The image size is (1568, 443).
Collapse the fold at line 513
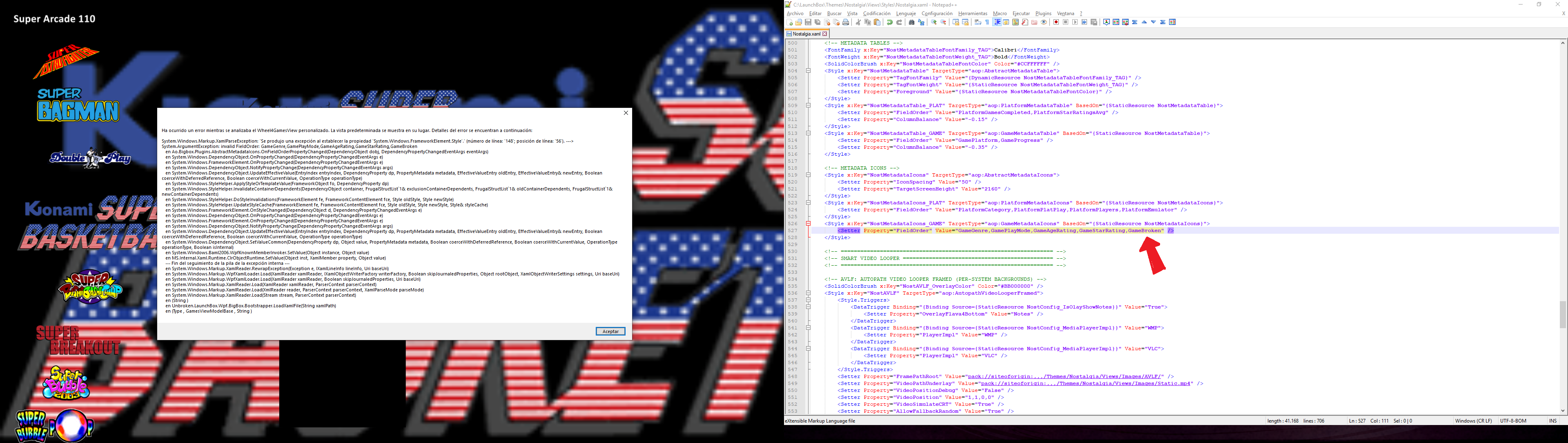click(808, 134)
